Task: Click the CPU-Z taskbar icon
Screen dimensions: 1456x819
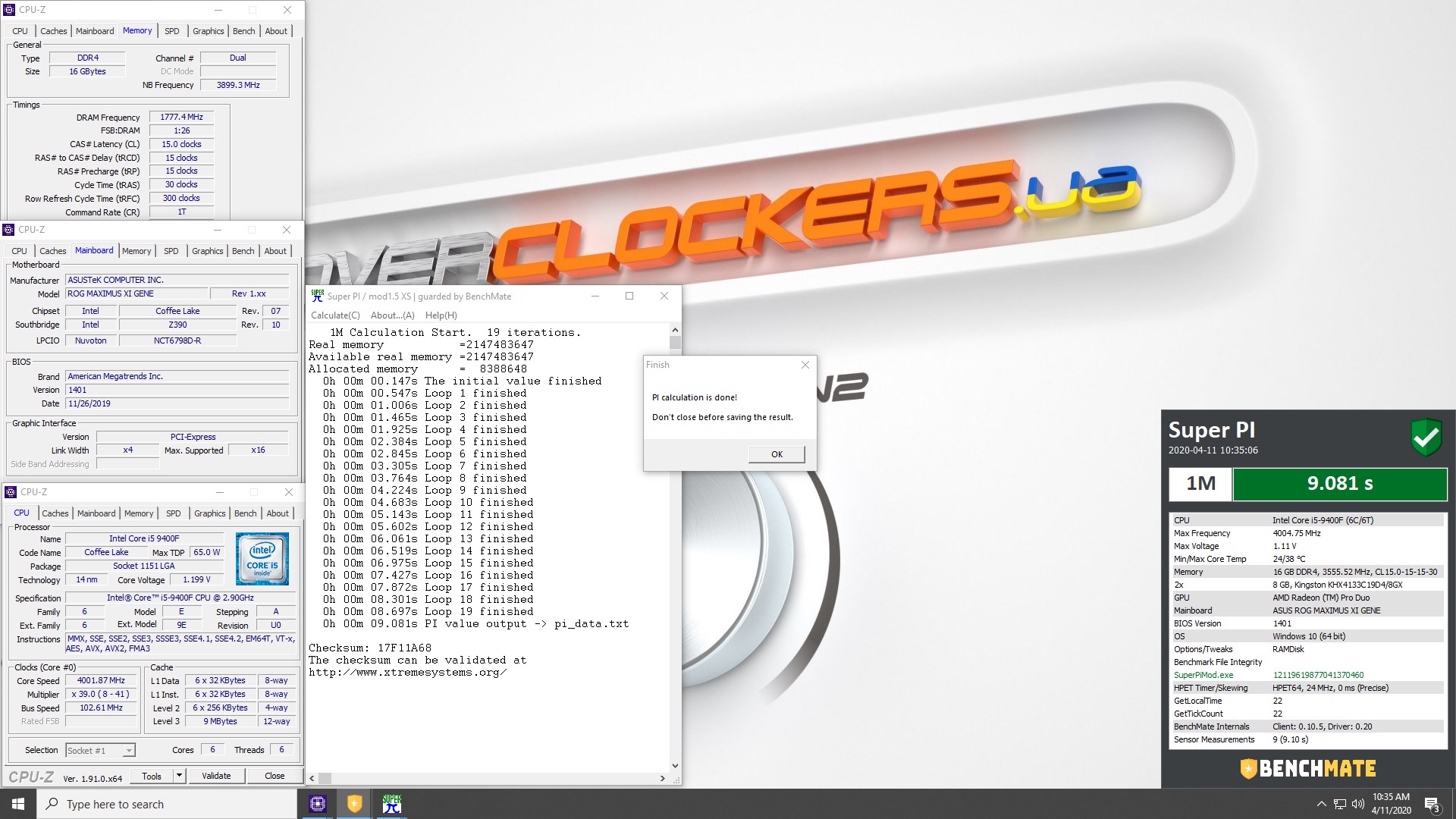Action: (x=318, y=804)
